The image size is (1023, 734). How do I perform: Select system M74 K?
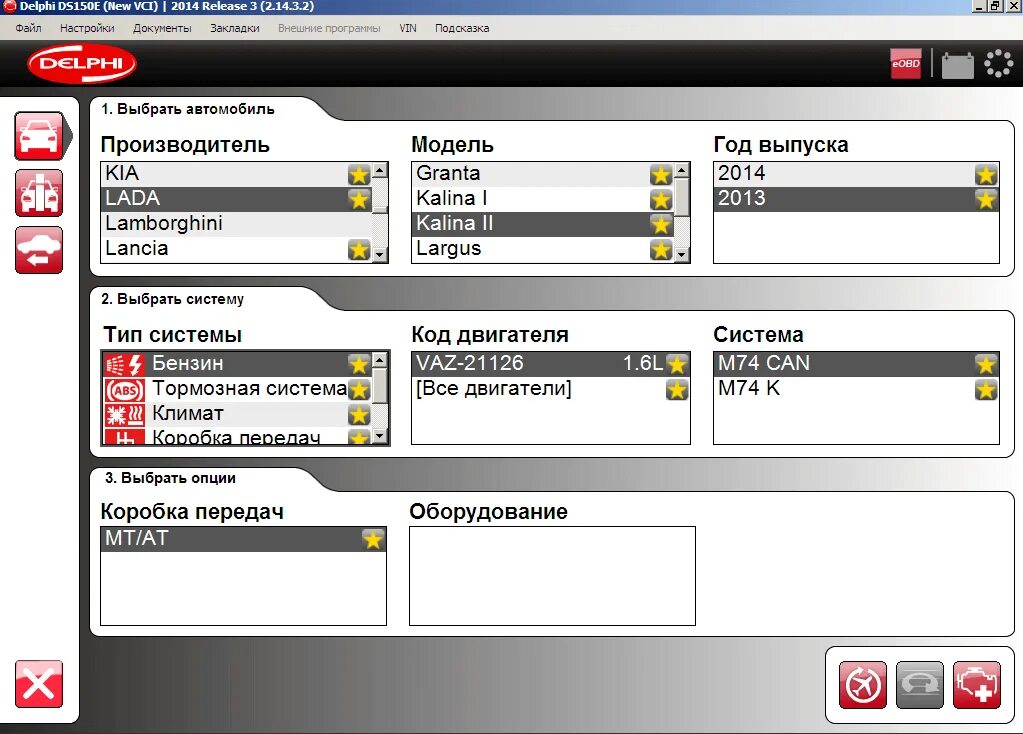(x=856, y=389)
